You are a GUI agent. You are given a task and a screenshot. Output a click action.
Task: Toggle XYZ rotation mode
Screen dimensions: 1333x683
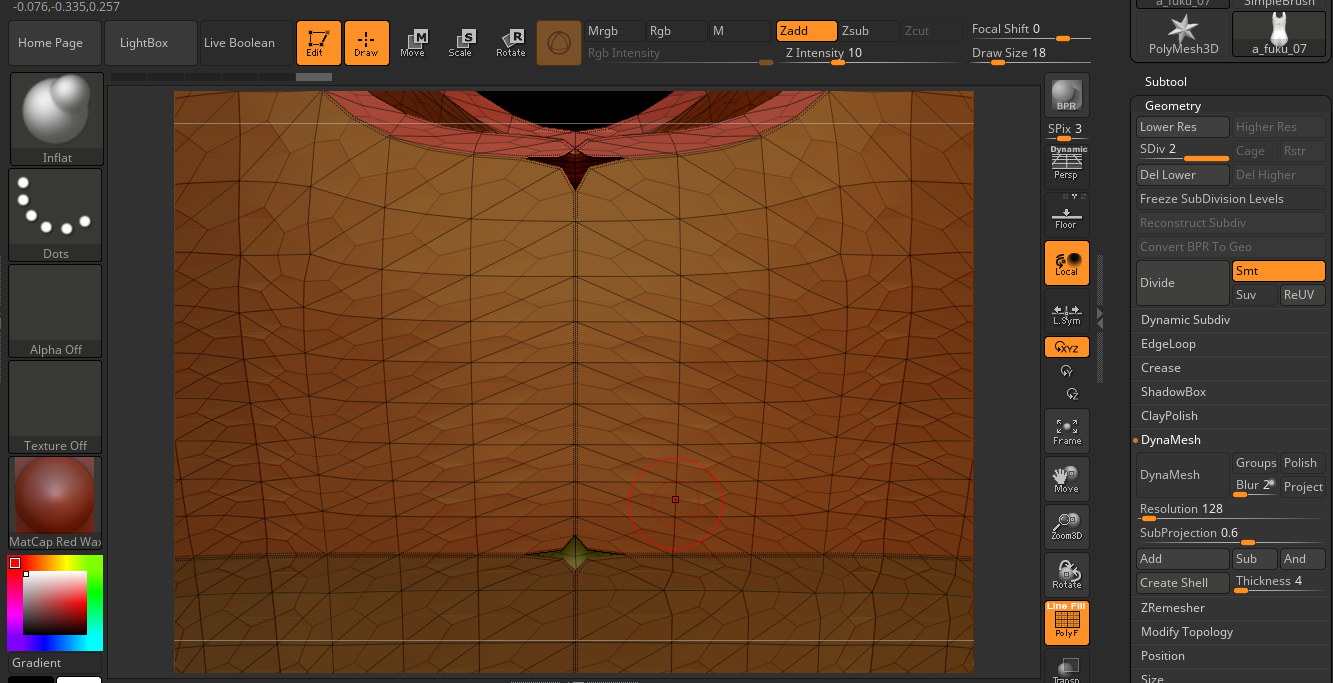pyautogui.click(x=1067, y=347)
